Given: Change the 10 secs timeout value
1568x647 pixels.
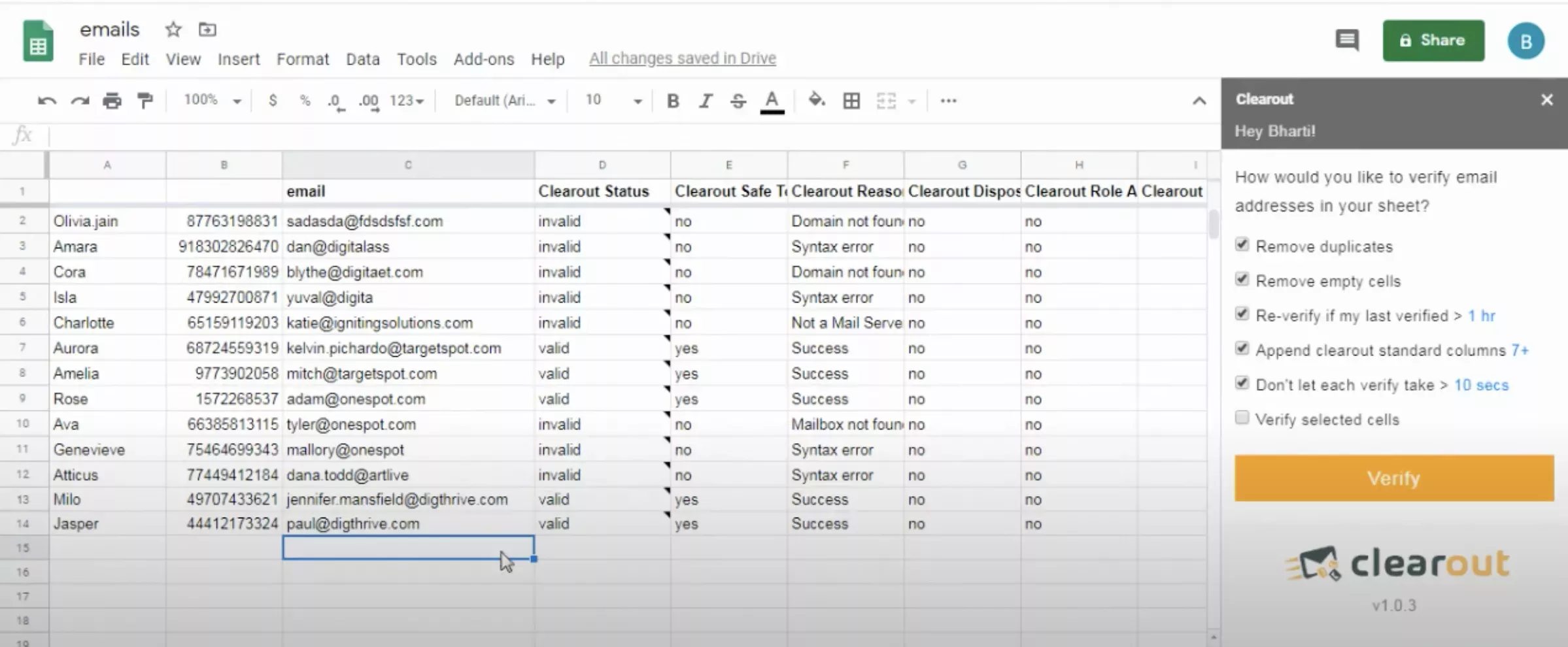Looking at the screenshot, I should click(1481, 385).
